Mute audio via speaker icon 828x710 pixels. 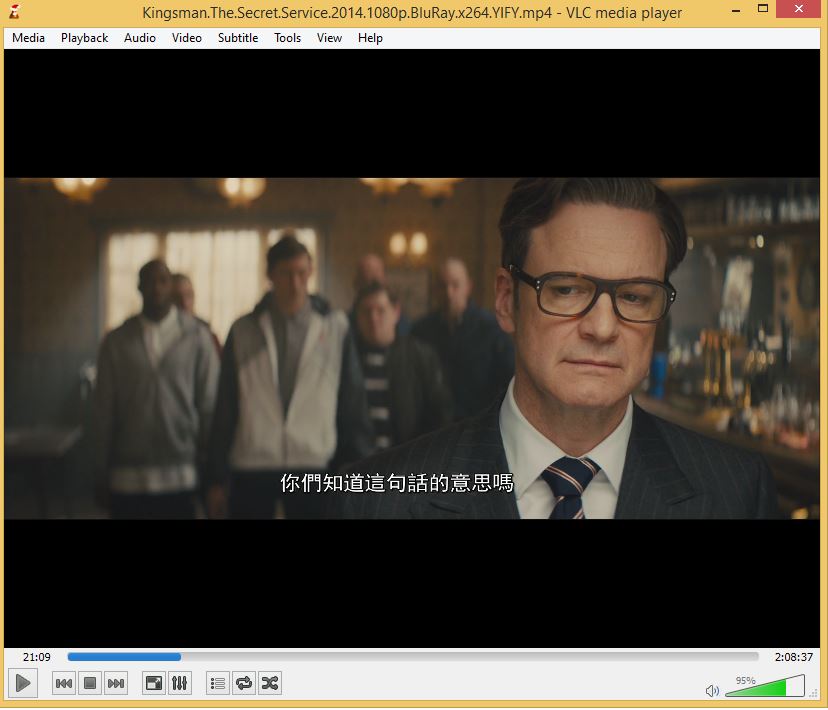click(712, 690)
